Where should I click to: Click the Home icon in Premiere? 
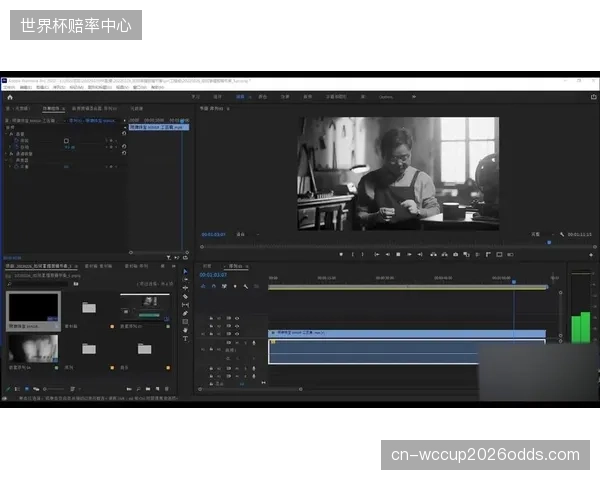click(x=10, y=97)
